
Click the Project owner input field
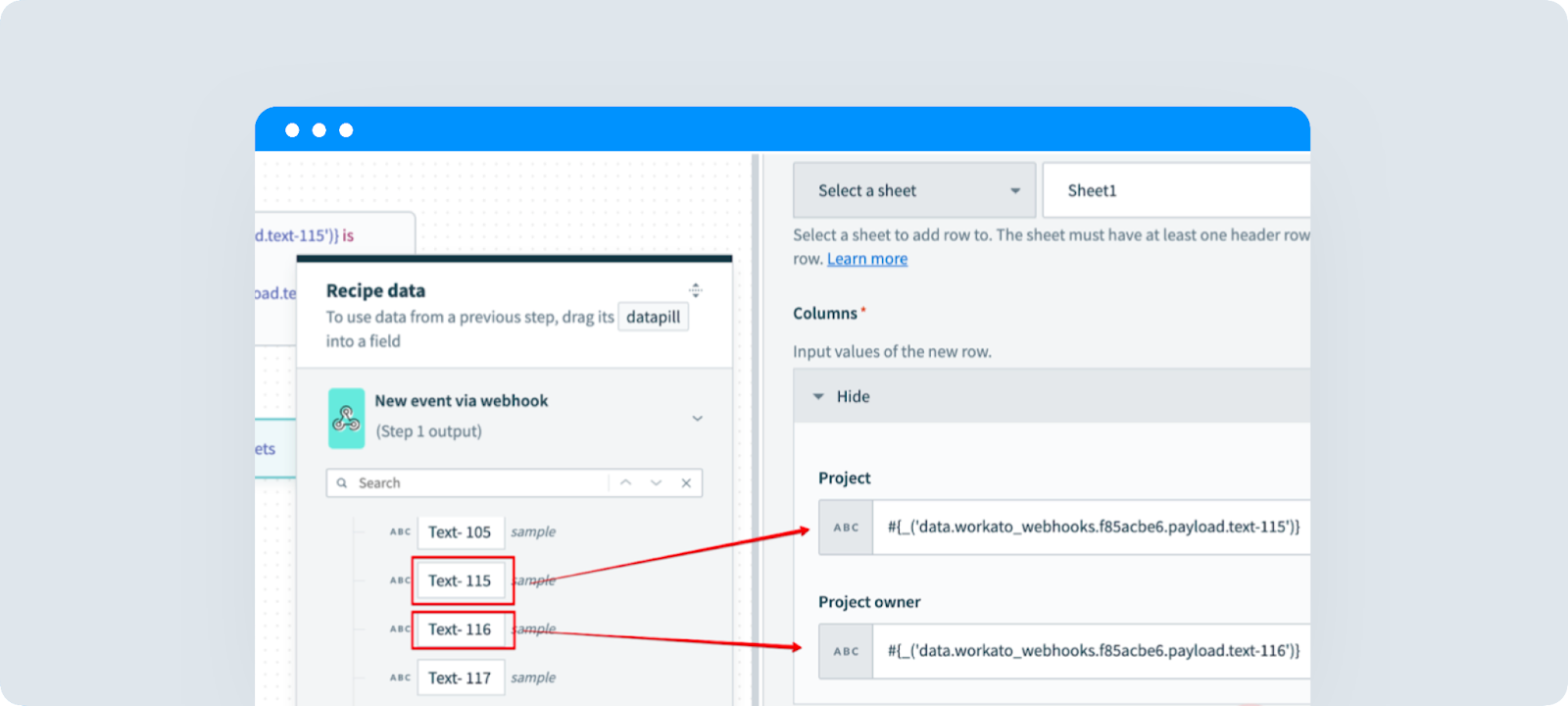pyautogui.click(x=1092, y=651)
